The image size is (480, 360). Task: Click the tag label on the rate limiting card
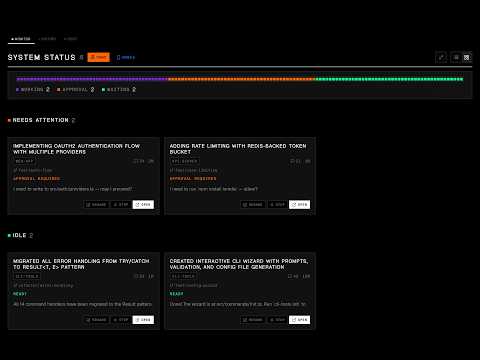[x=185, y=161]
